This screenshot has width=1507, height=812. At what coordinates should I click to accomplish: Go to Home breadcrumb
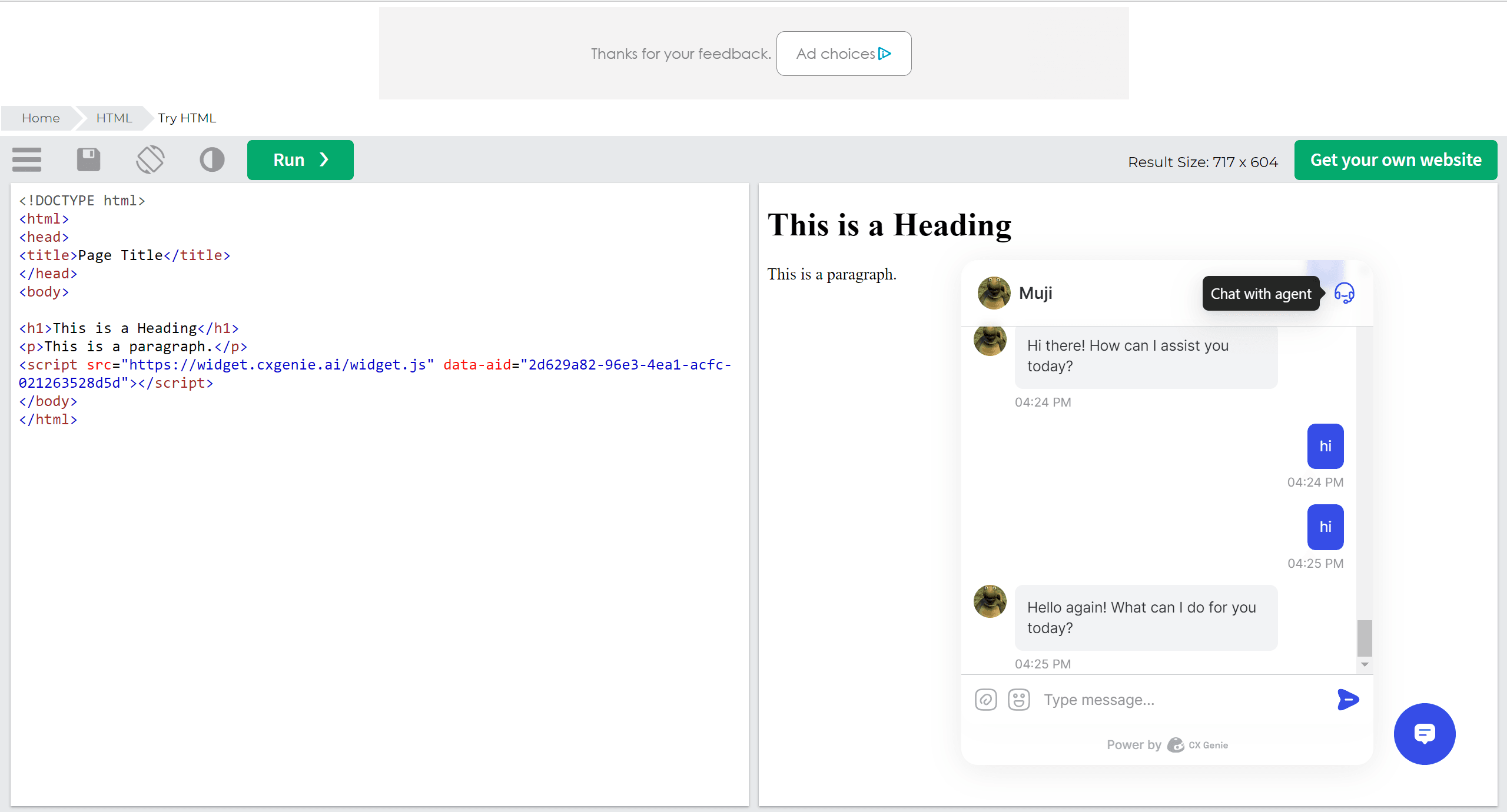[x=41, y=118]
